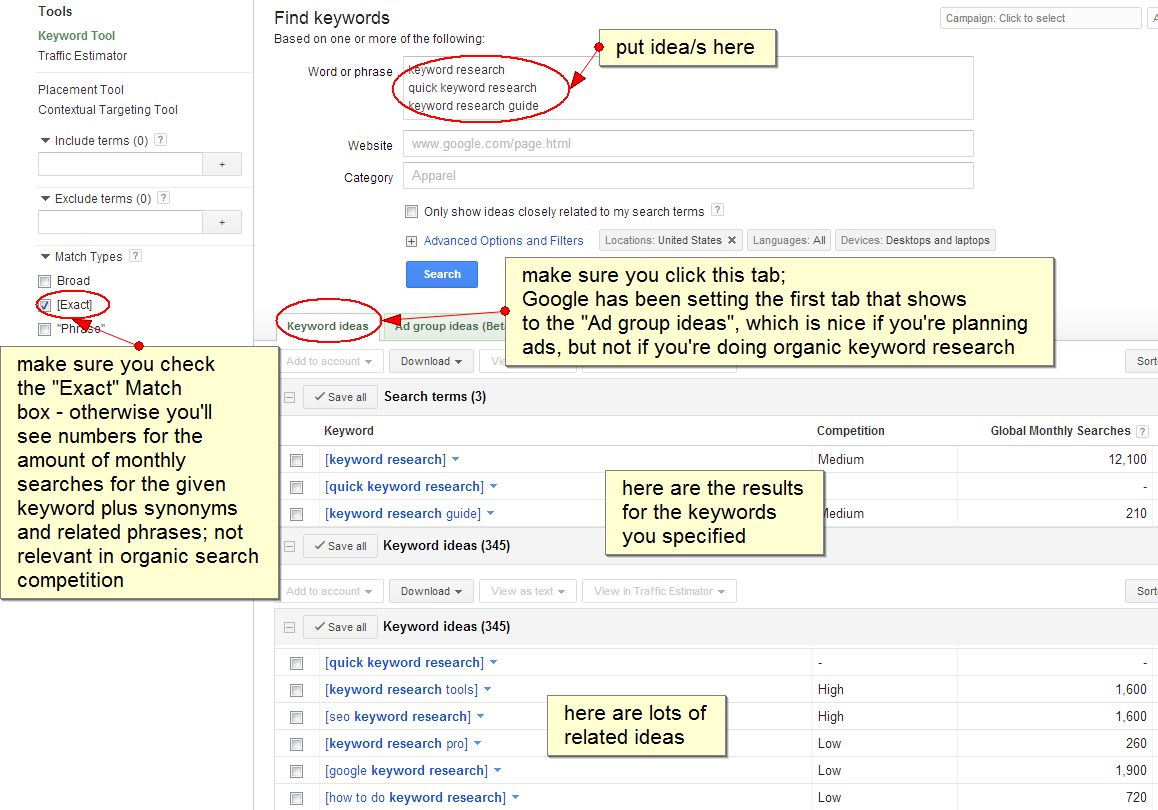1158x810 pixels.
Task: Click into the Website input field
Action: 687,144
